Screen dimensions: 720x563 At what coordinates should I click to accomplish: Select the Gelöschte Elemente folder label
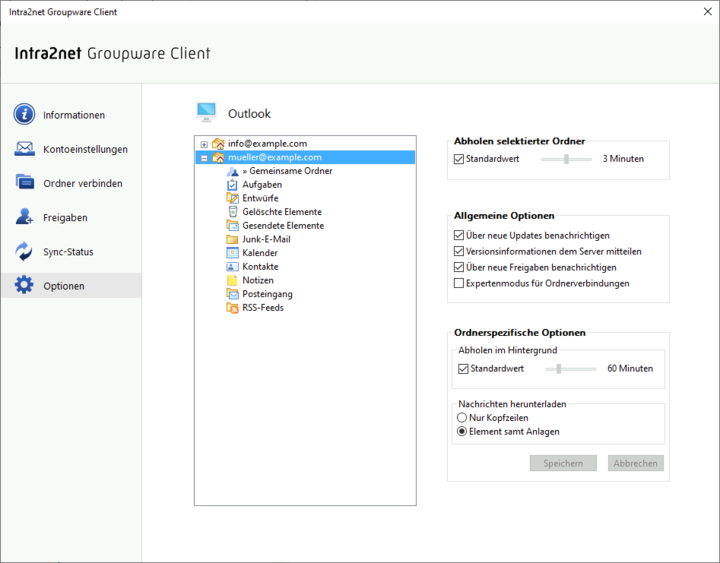tap(282, 212)
